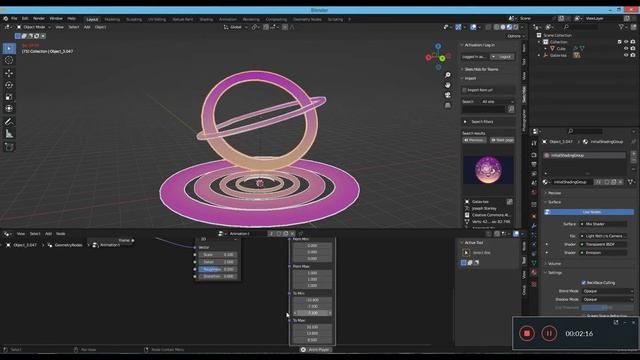Collapse the Settings panel
This screenshot has width=640, height=360.
point(555,273)
